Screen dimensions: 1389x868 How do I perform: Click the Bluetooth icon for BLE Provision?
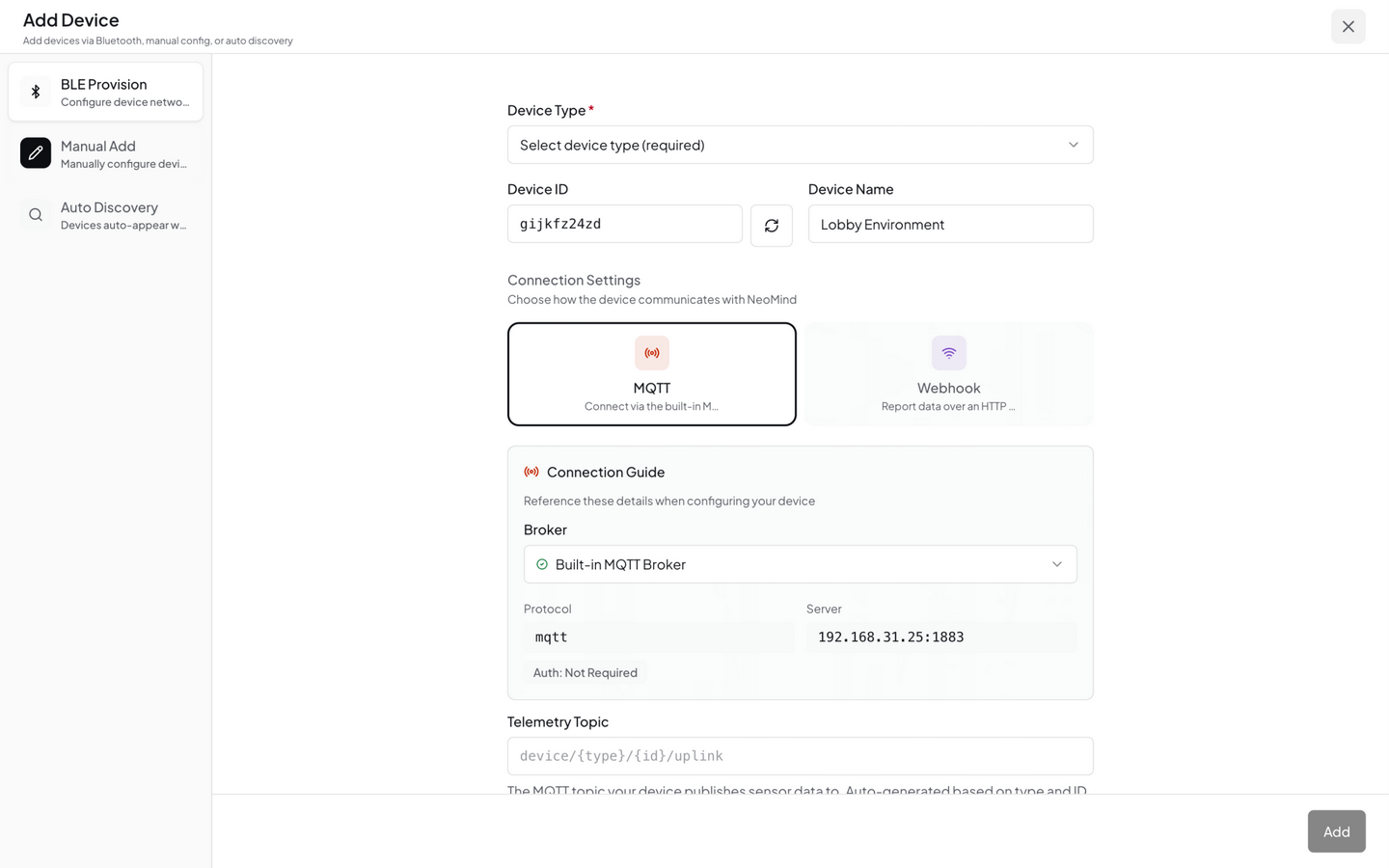tap(36, 92)
